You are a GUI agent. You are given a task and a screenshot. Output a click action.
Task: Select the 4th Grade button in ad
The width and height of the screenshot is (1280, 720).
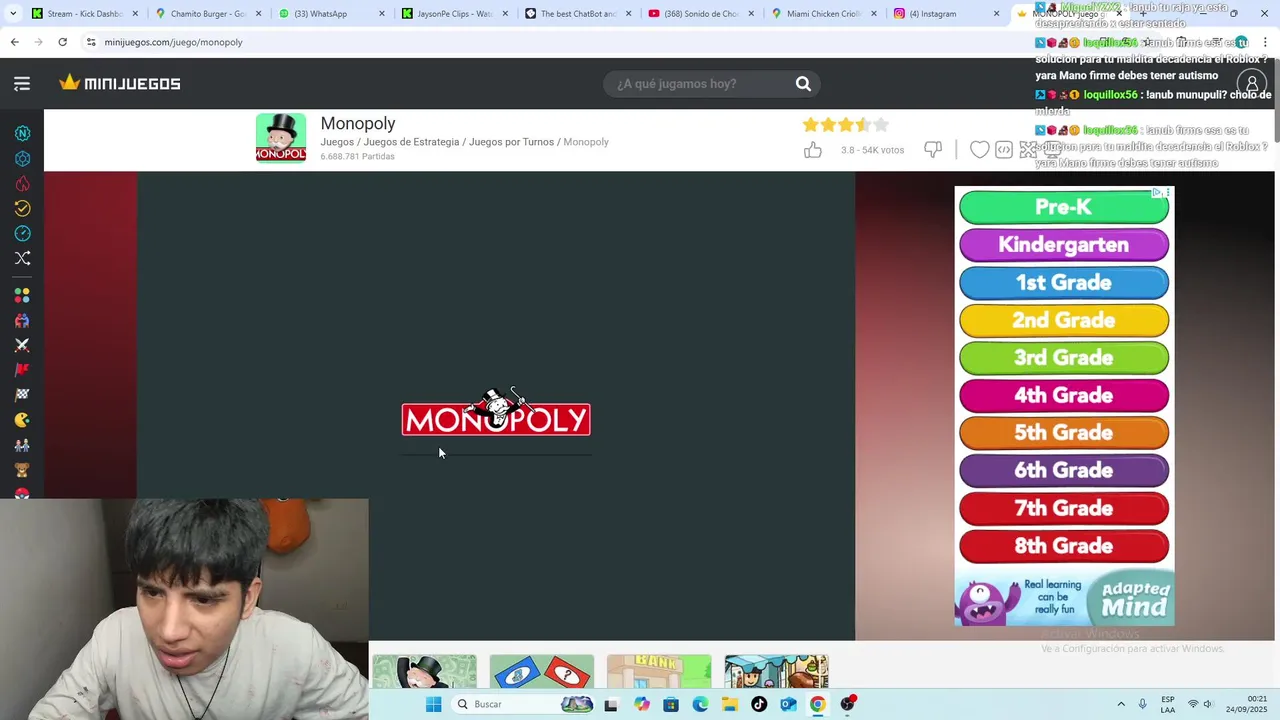click(1064, 396)
